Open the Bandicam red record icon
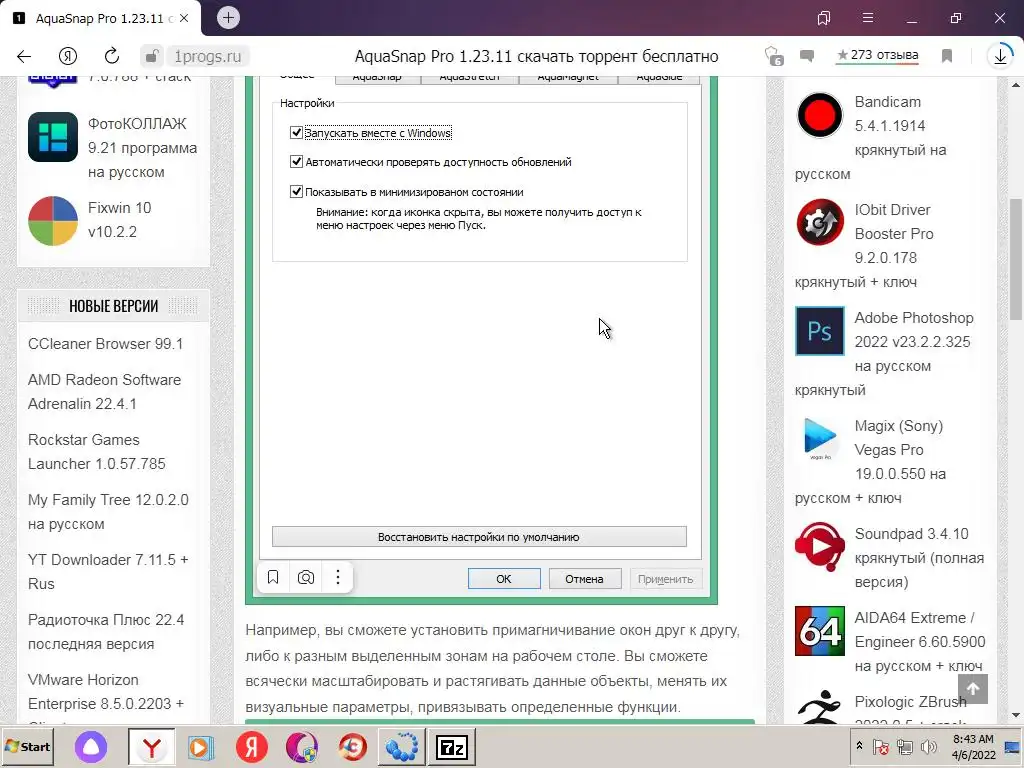Image resolution: width=1024 pixels, height=768 pixels. pos(820,115)
